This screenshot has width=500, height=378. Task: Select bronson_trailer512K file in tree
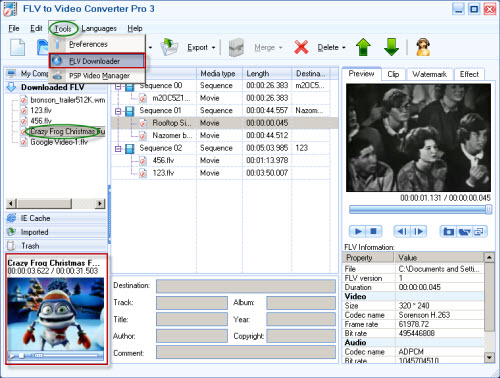pyautogui.click(x=63, y=100)
